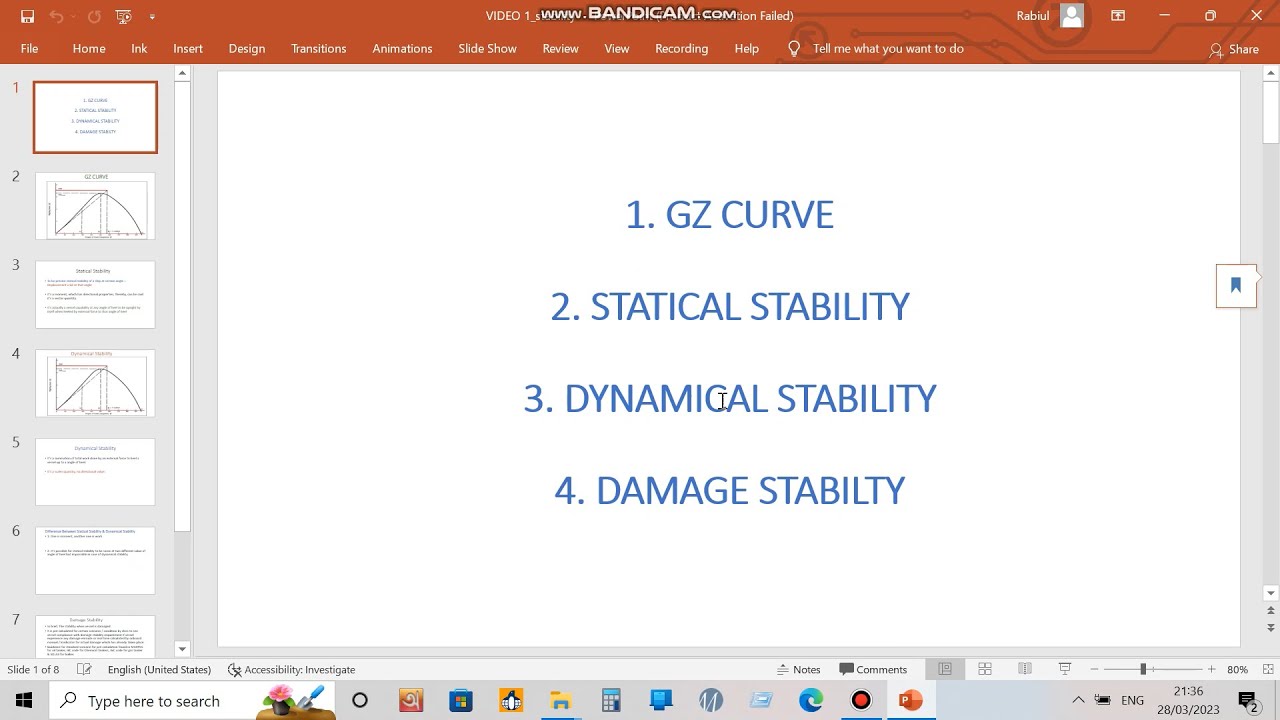The image size is (1280, 720).
Task: Open the File menu
Action: tap(29, 48)
